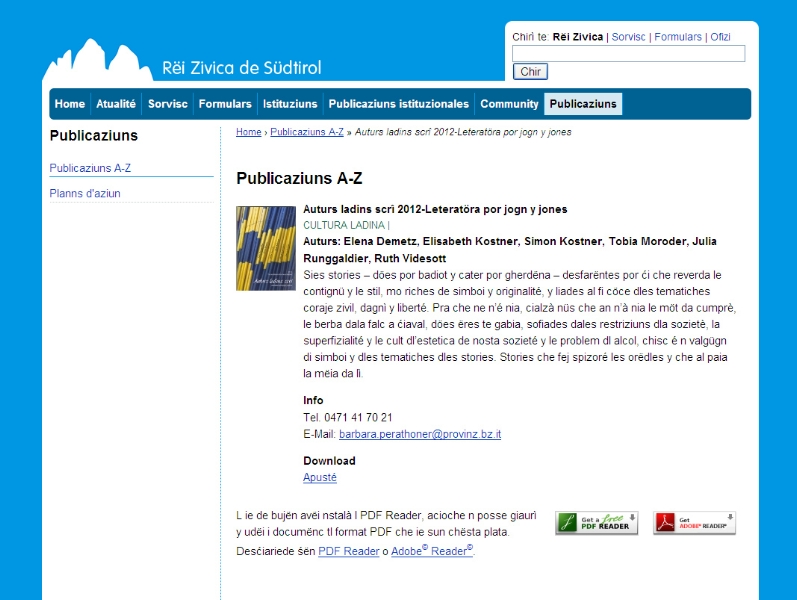This screenshot has width=797, height=600.
Task: Select Publicaziuns A-Z in the sidebar
Action: click(90, 168)
